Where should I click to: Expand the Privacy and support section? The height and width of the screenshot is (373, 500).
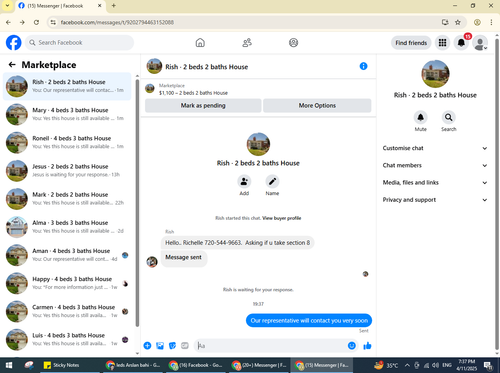[x=435, y=200]
